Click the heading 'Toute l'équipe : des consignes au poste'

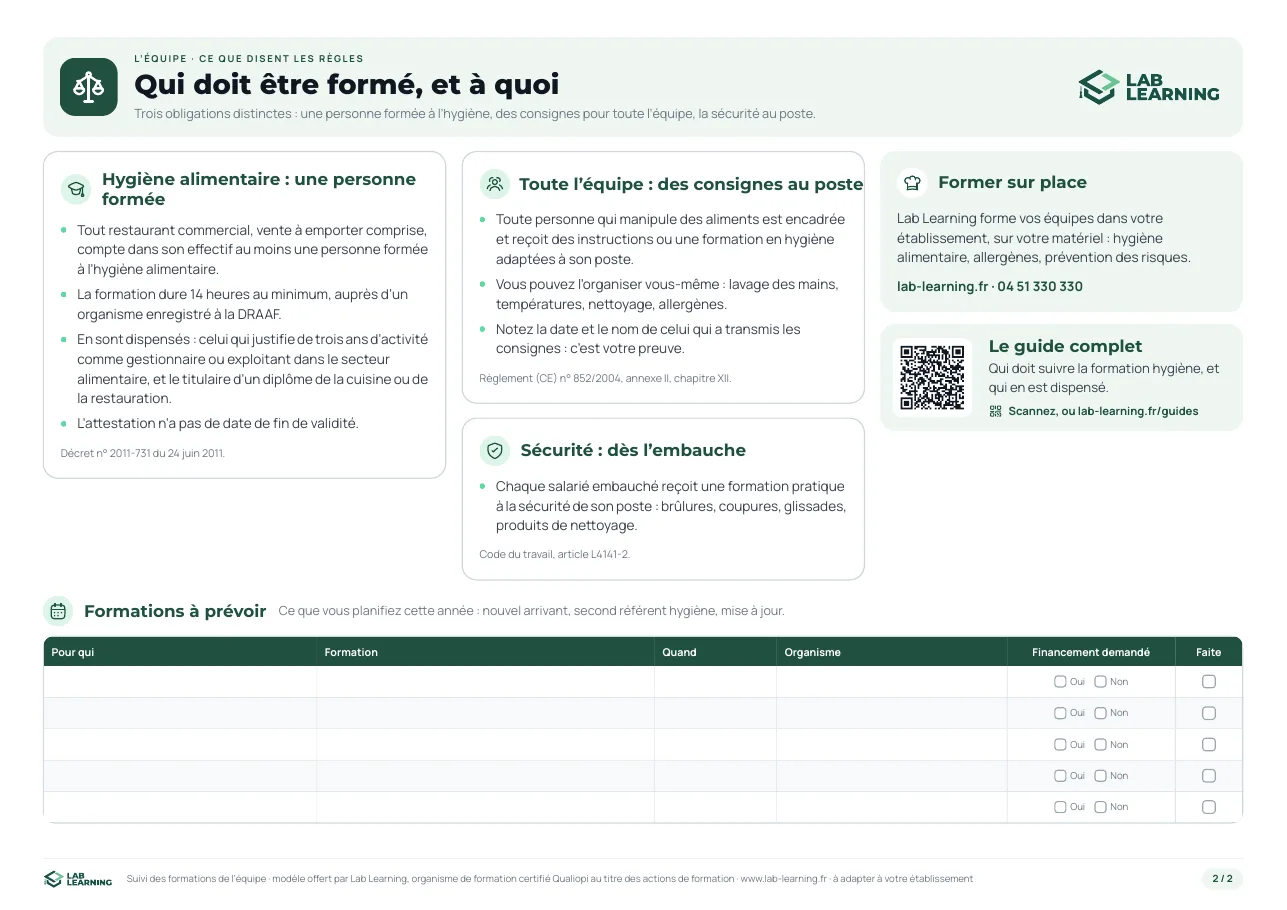[x=691, y=184]
